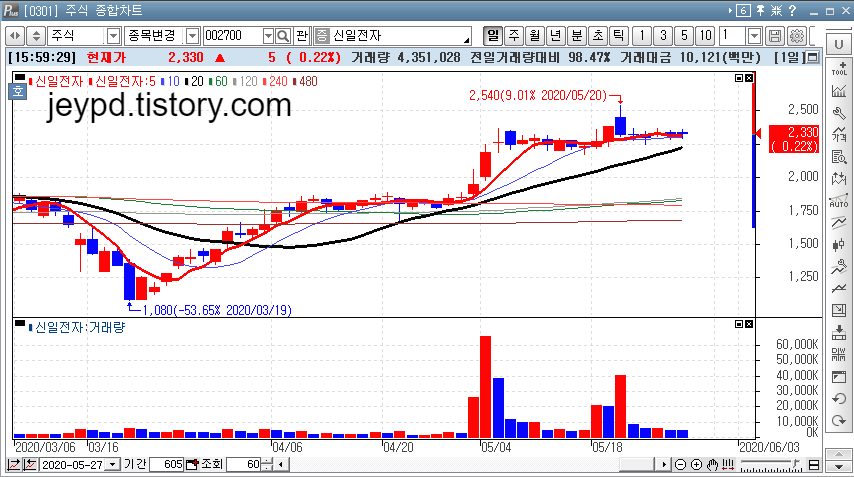The height and width of the screenshot is (477, 854).
Task: Click the multi-chart grid layout icon
Action: pyautogui.click(x=839, y=354)
